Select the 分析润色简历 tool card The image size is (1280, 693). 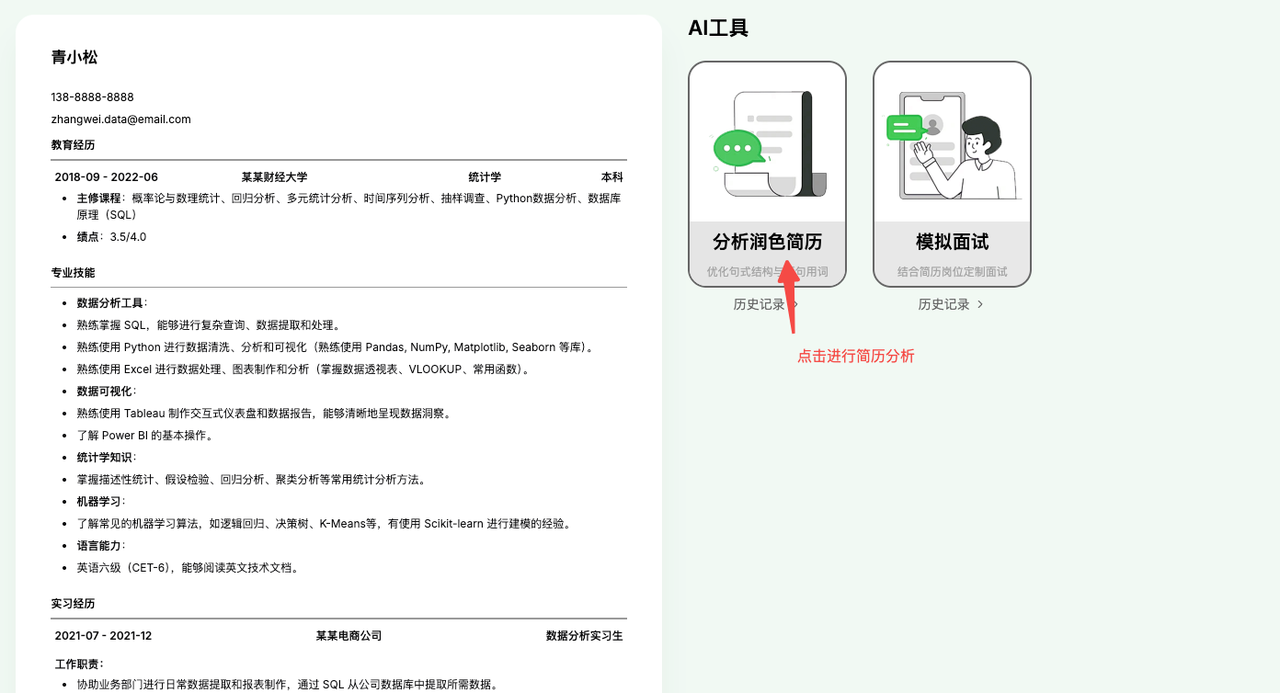[x=767, y=175]
